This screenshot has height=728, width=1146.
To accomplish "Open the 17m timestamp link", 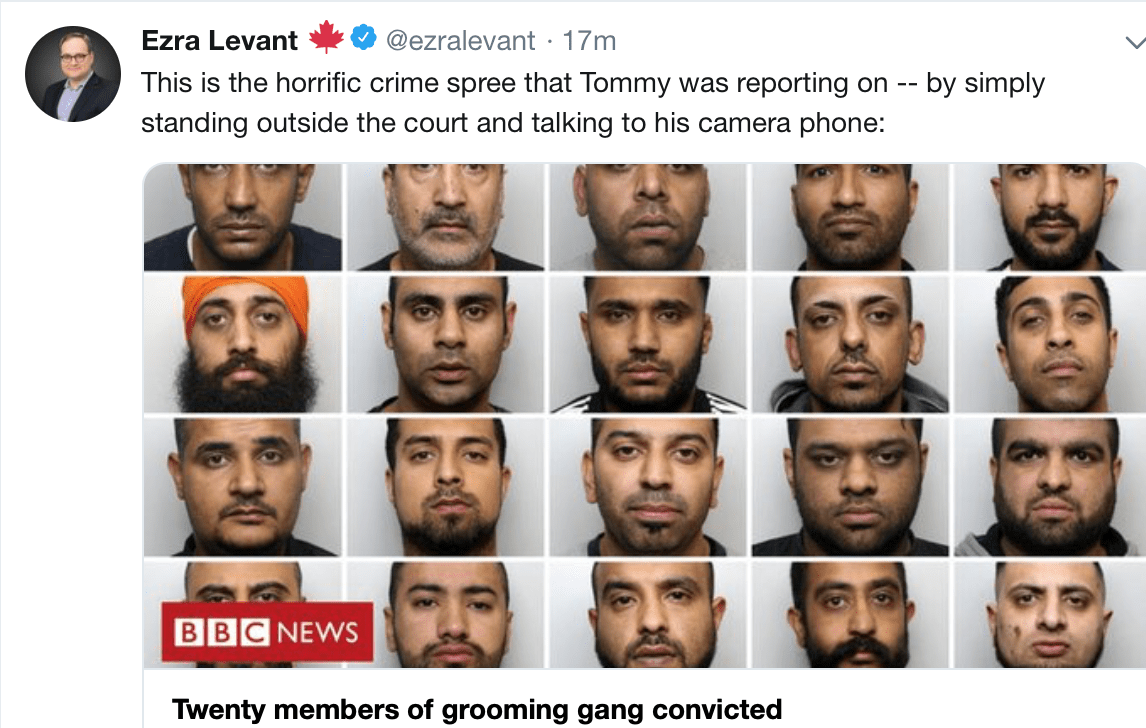I will [589, 41].
